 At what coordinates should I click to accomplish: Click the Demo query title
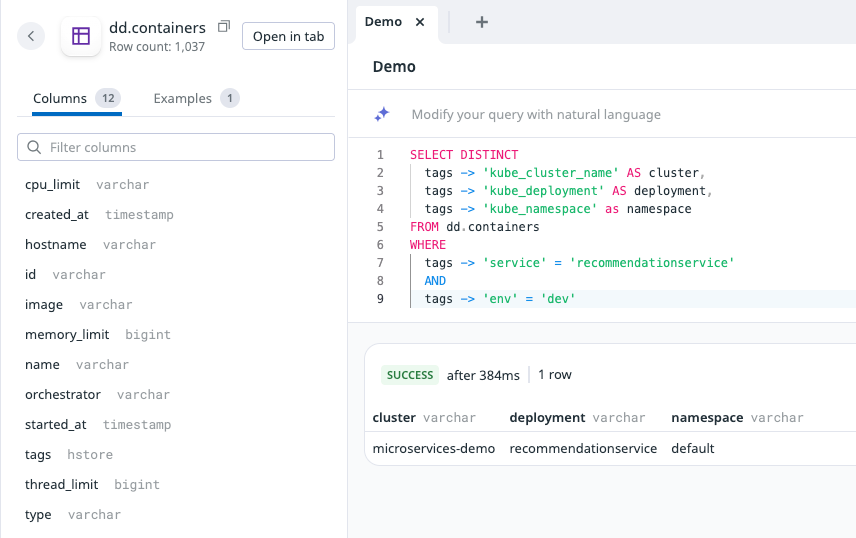[x=394, y=67]
